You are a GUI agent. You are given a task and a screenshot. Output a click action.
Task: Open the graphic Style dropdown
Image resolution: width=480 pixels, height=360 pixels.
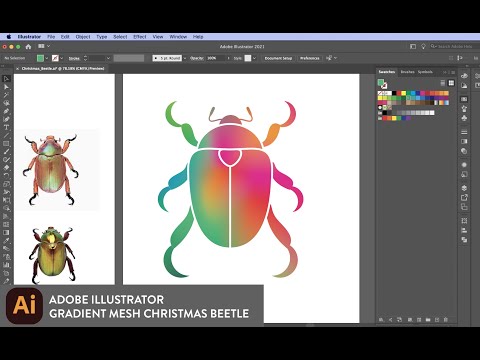click(254, 58)
